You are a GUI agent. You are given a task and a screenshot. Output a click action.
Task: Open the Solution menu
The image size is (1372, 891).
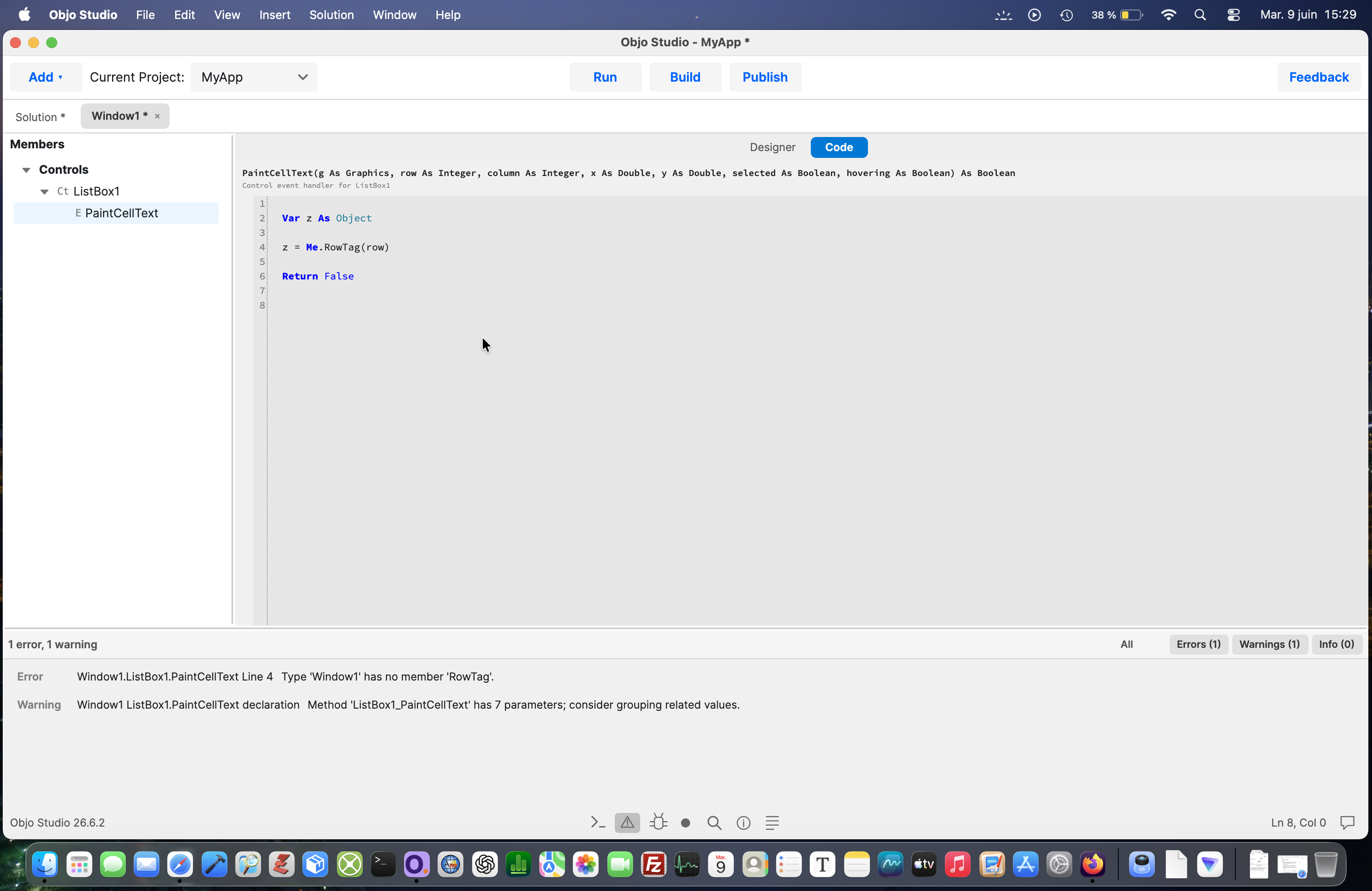coord(332,15)
